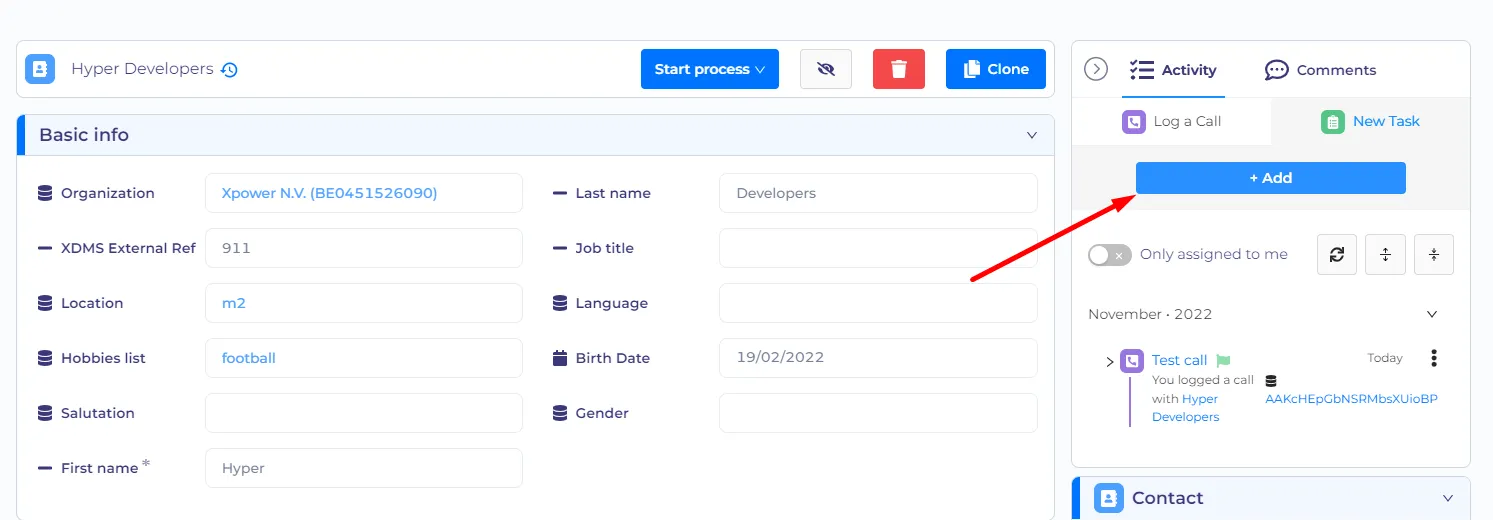Image resolution: width=1493 pixels, height=520 pixels.
Task: Open the empty Gender field
Action: click(x=878, y=413)
